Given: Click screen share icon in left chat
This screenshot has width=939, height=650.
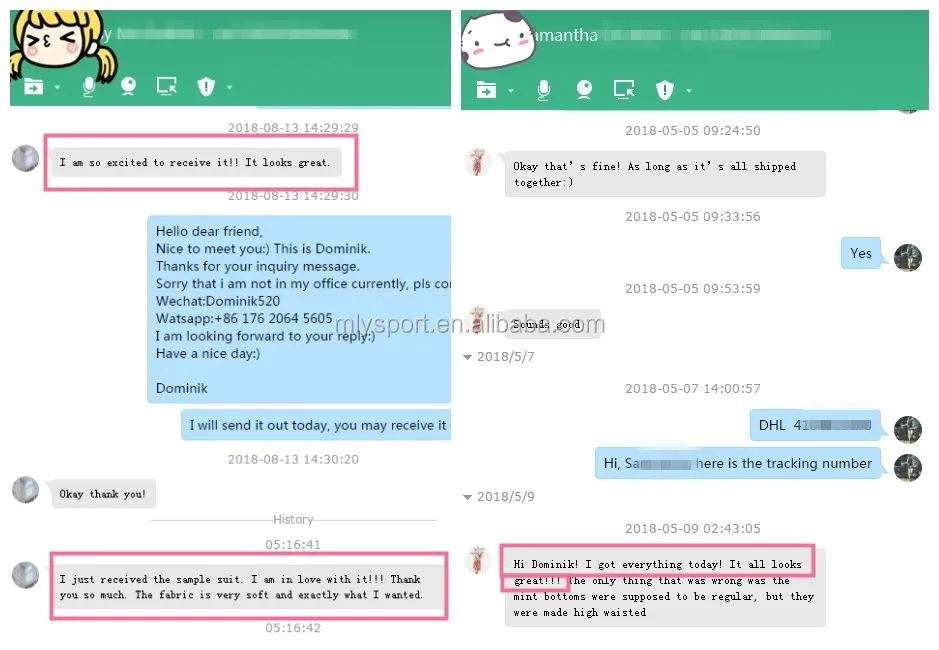Looking at the screenshot, I should [166, 86].
